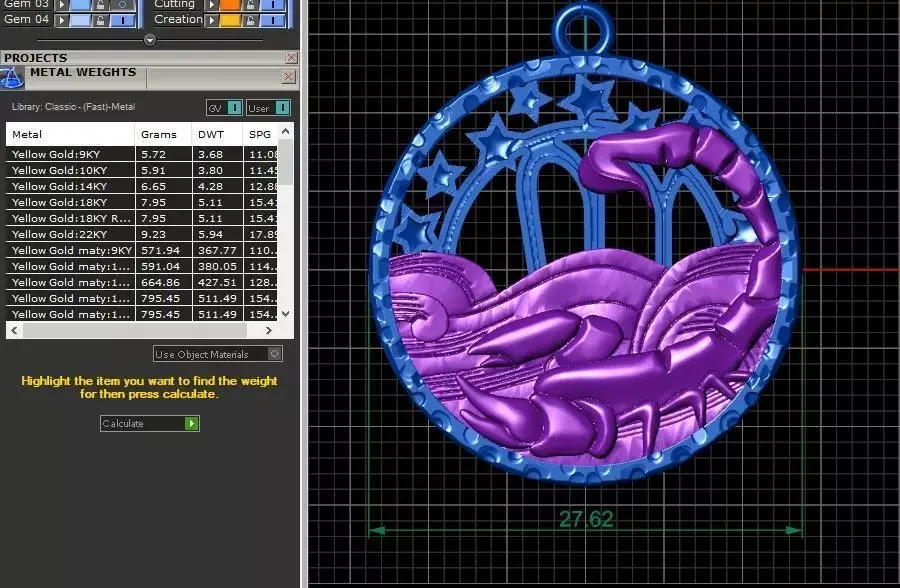Select the METAL WEIGHTS panel tab
This screenshot has width=900, height=588.
click(83, 73)
